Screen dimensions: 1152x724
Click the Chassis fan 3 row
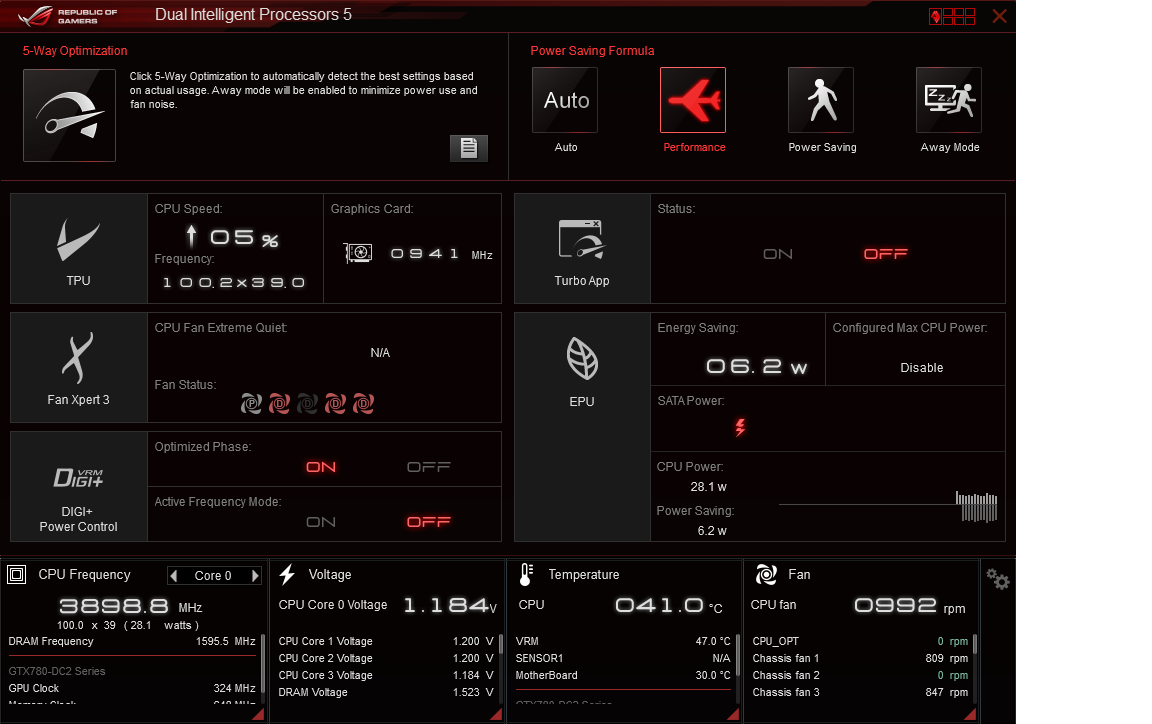click(x=860, y=692)
